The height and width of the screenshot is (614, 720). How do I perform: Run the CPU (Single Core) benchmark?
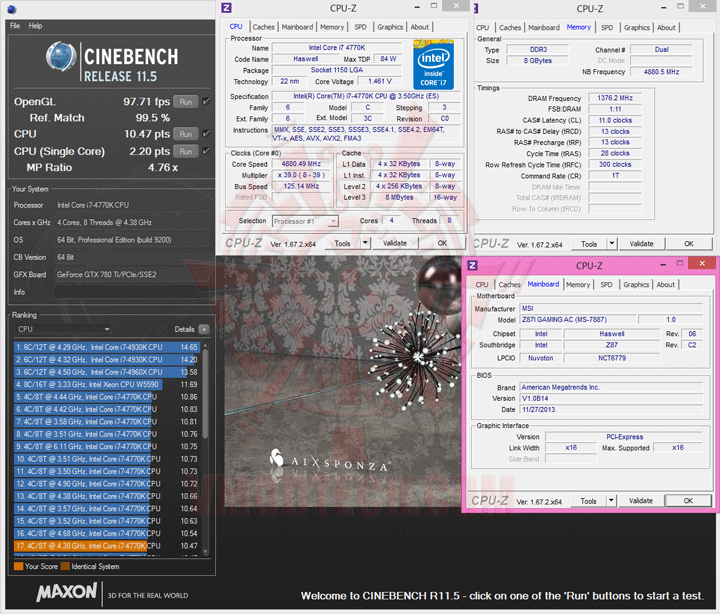[186, 151]
